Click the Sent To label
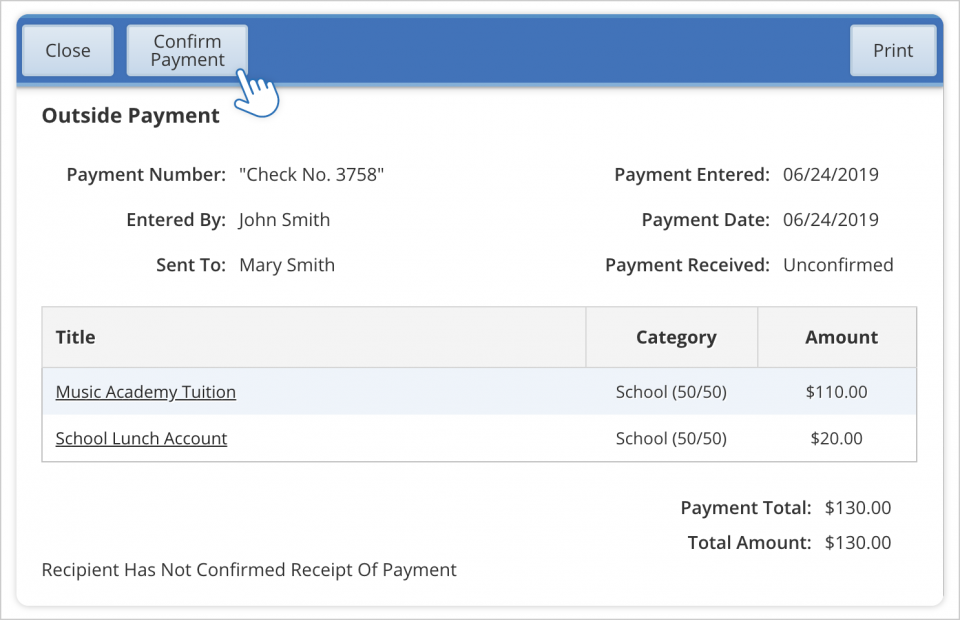This screenshot has width=960, height=620. [x=191, y=265]
